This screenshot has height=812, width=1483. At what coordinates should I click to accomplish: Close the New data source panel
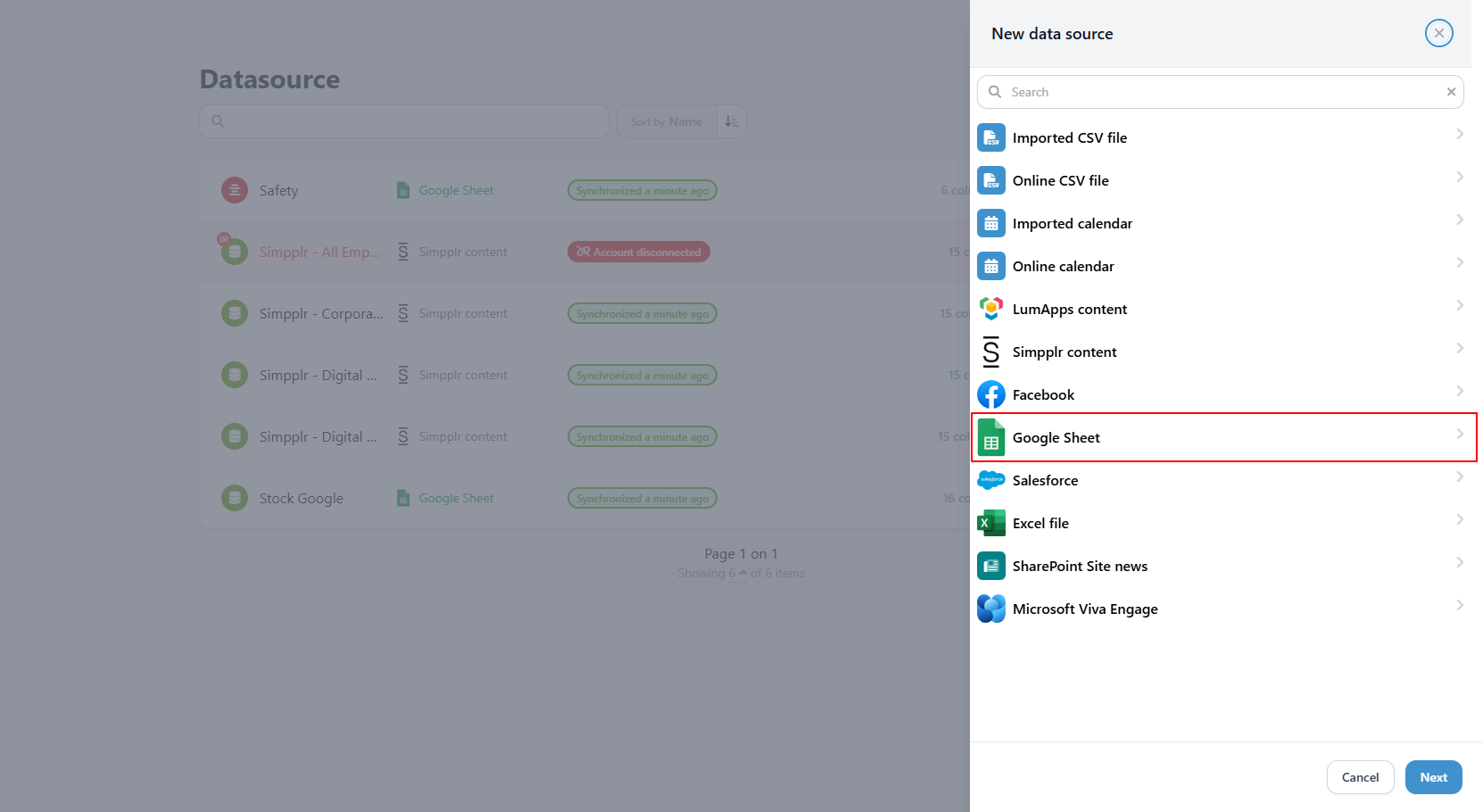[1438, 33]
